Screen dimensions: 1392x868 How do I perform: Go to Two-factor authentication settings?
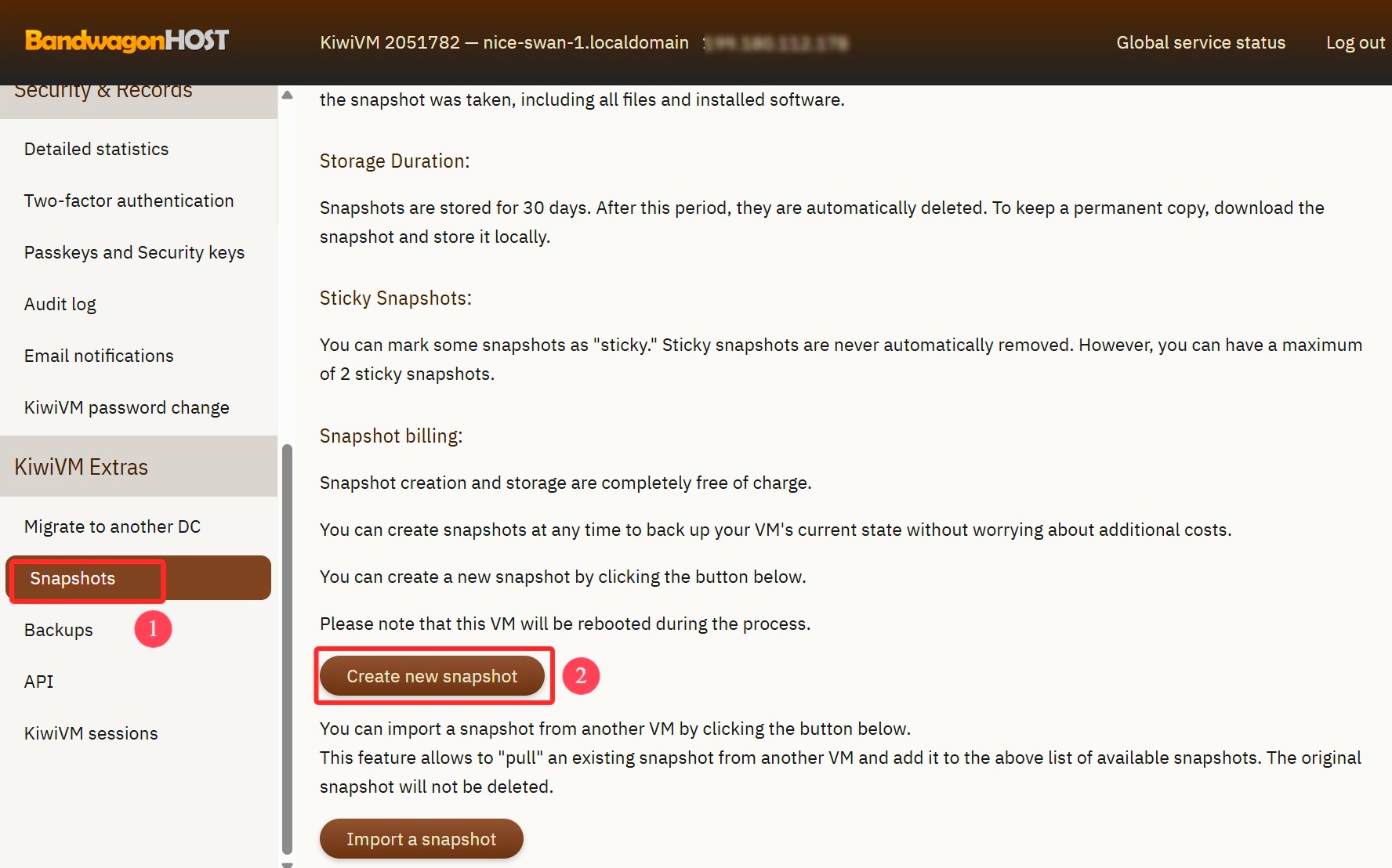129,201
